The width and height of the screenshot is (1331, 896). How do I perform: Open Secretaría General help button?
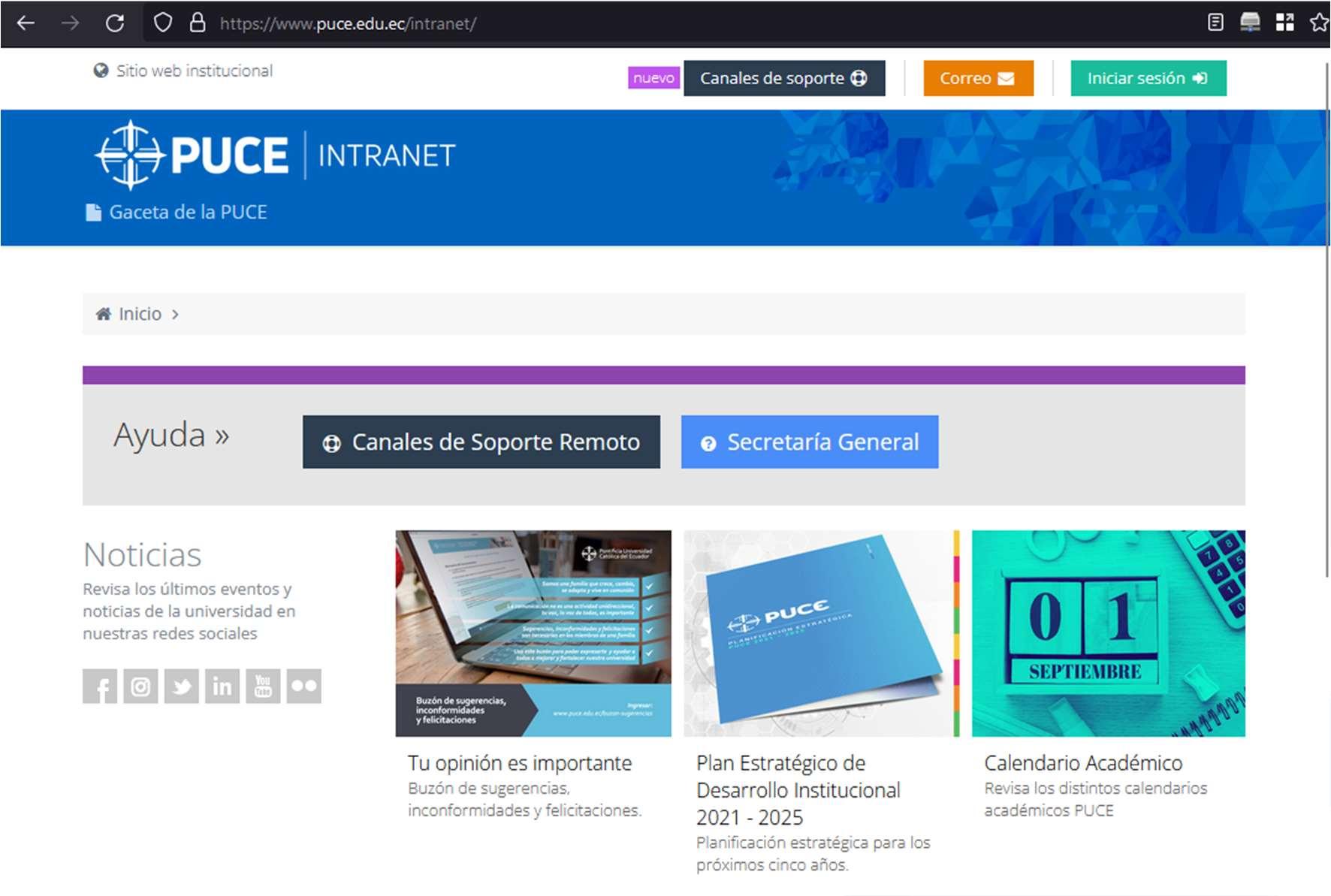click(x=810, y=442)
